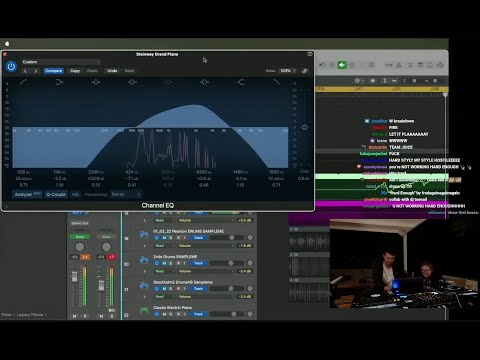This screenshot has height=360, width=480.
Task: Adjust the pan knob on left channel strip
Action: (79, 247)
